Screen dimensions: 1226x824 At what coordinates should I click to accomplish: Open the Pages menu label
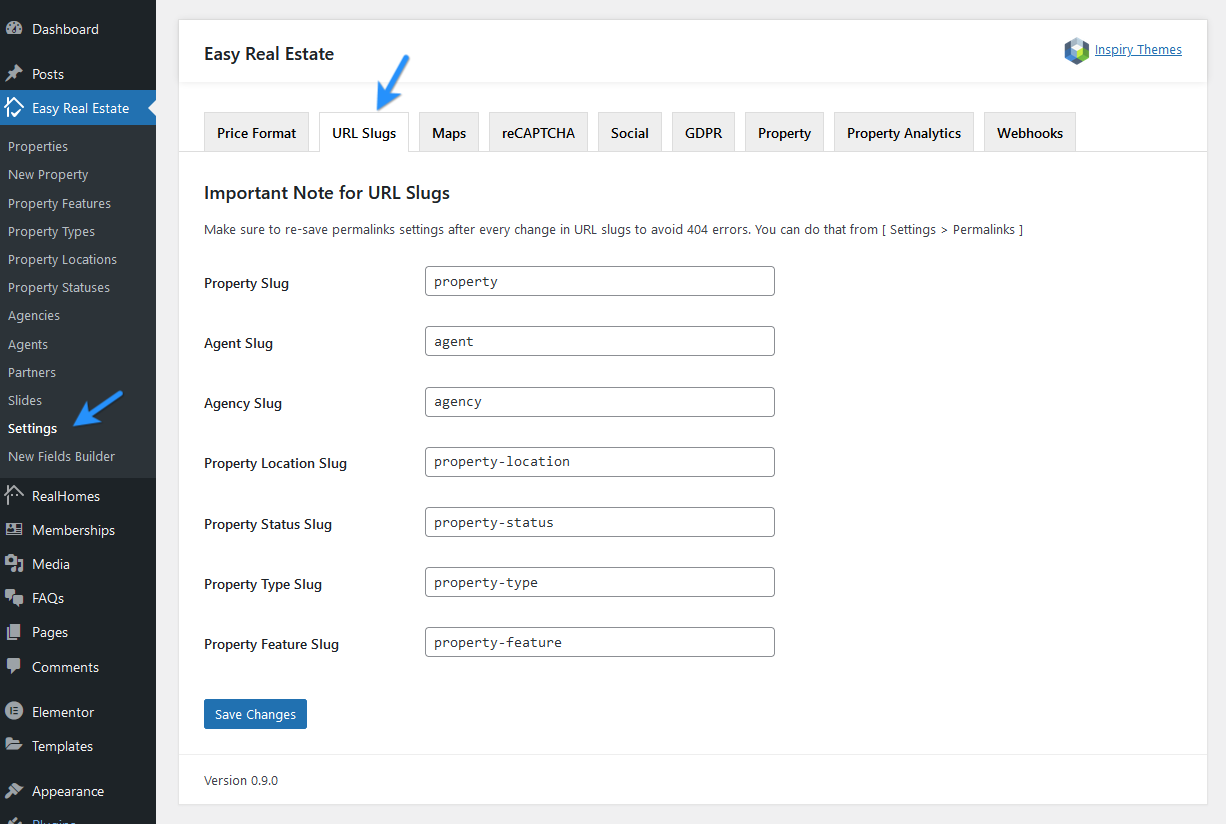(50, 632)
